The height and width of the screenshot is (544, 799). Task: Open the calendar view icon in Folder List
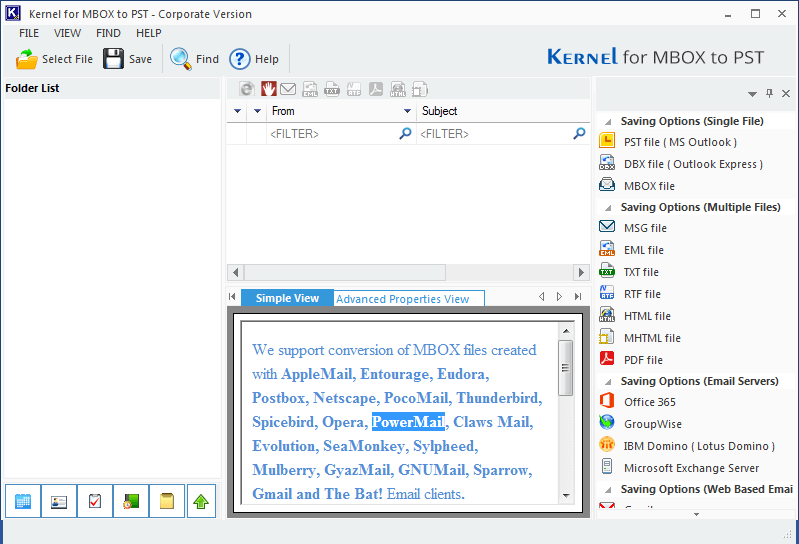(23, 501)
